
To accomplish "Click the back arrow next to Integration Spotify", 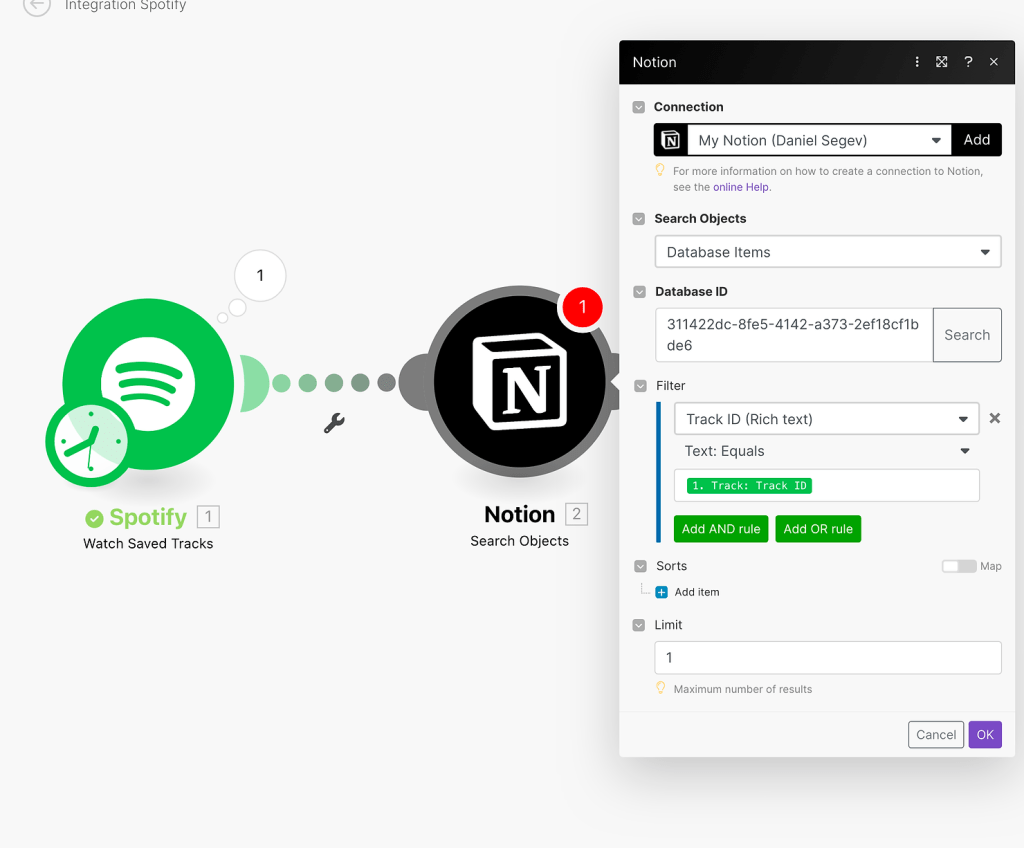I will click(36, 8).
